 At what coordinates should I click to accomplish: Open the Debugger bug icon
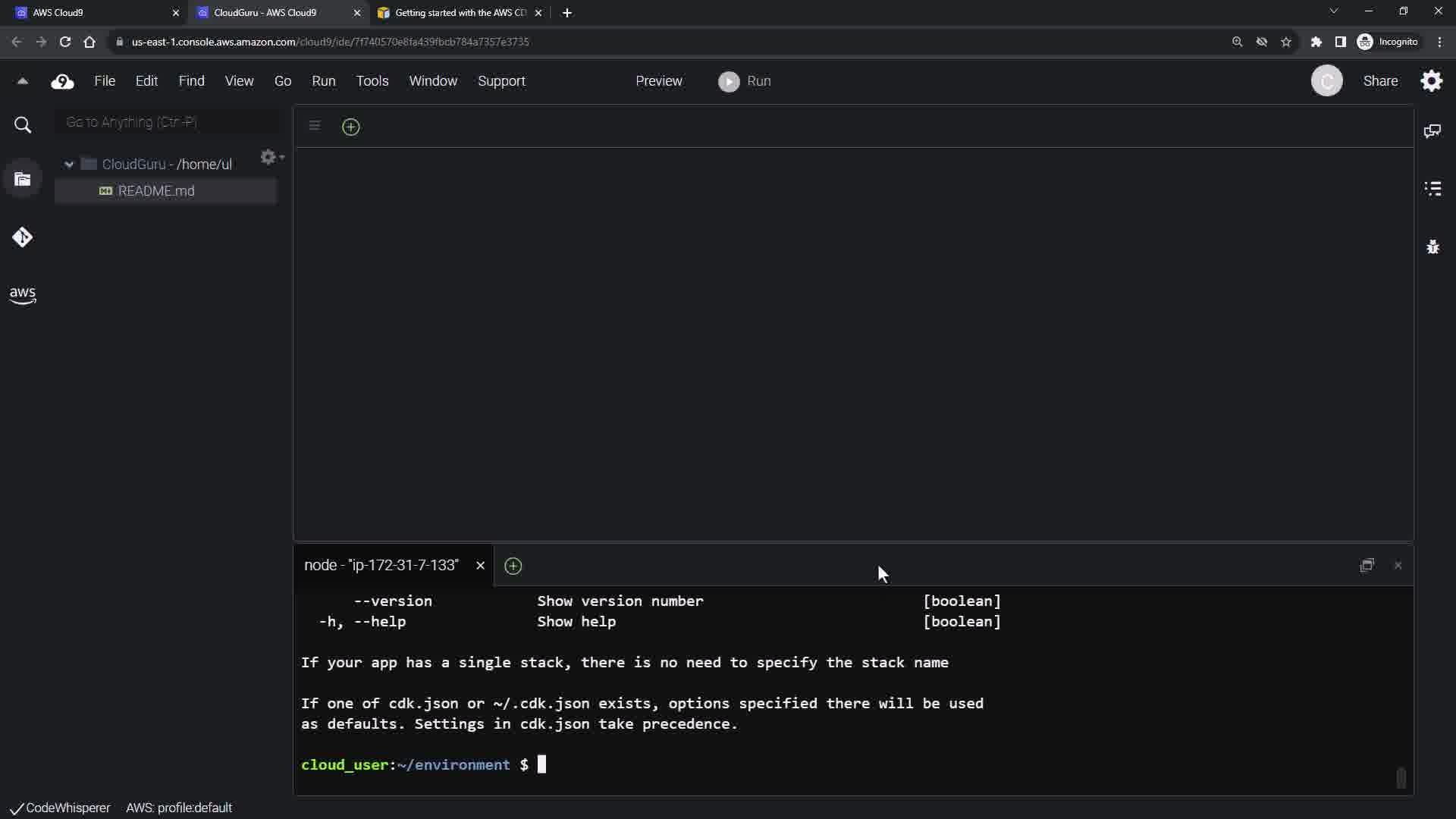(1432, 246)
